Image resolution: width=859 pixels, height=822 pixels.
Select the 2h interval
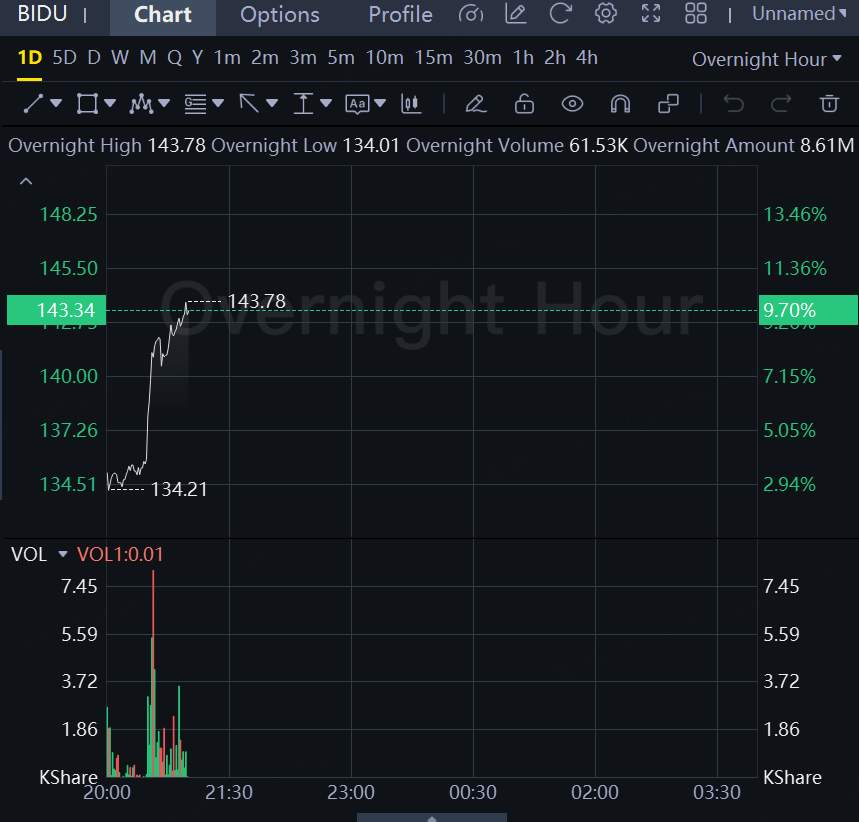tap(554, 58)
